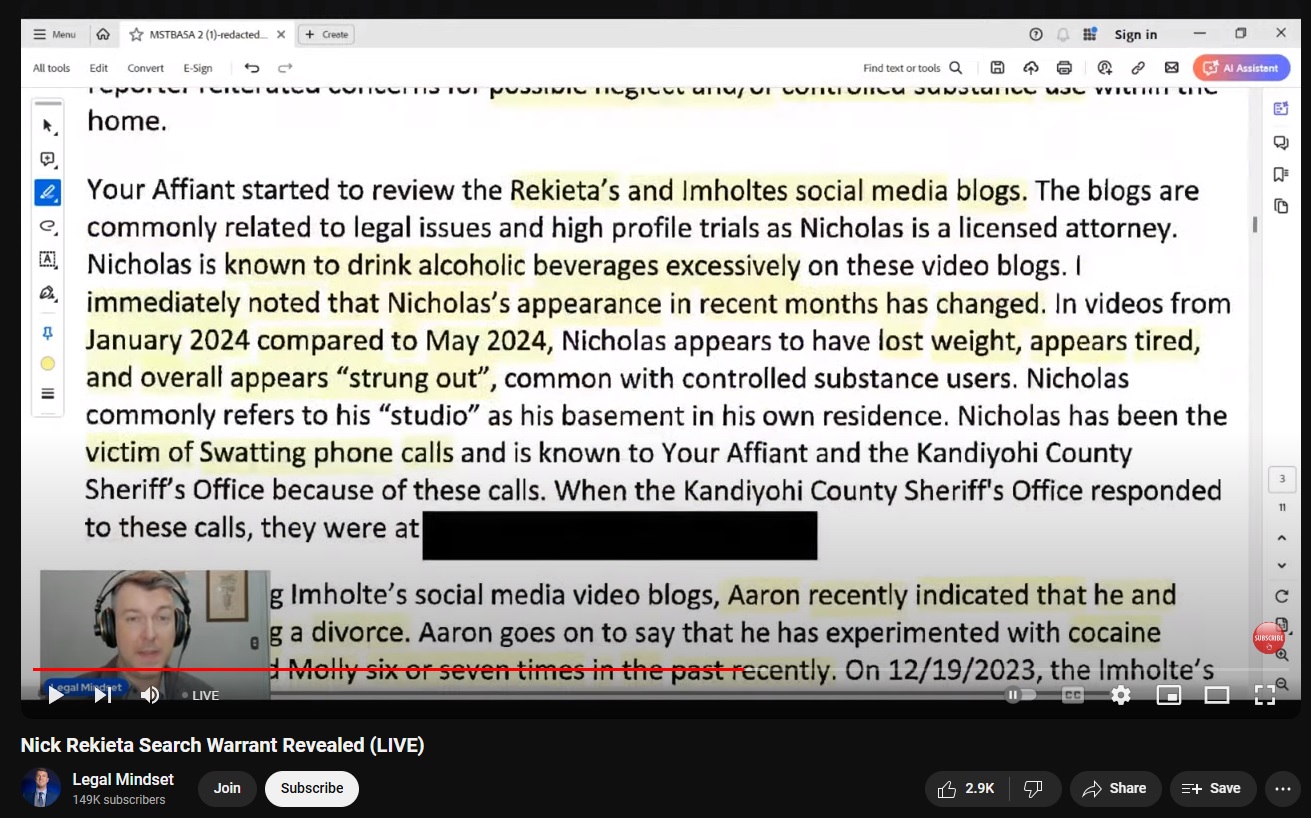1311x818 pixels.
Task: Click the request e-signature person icon
Action: (1104, 68)
